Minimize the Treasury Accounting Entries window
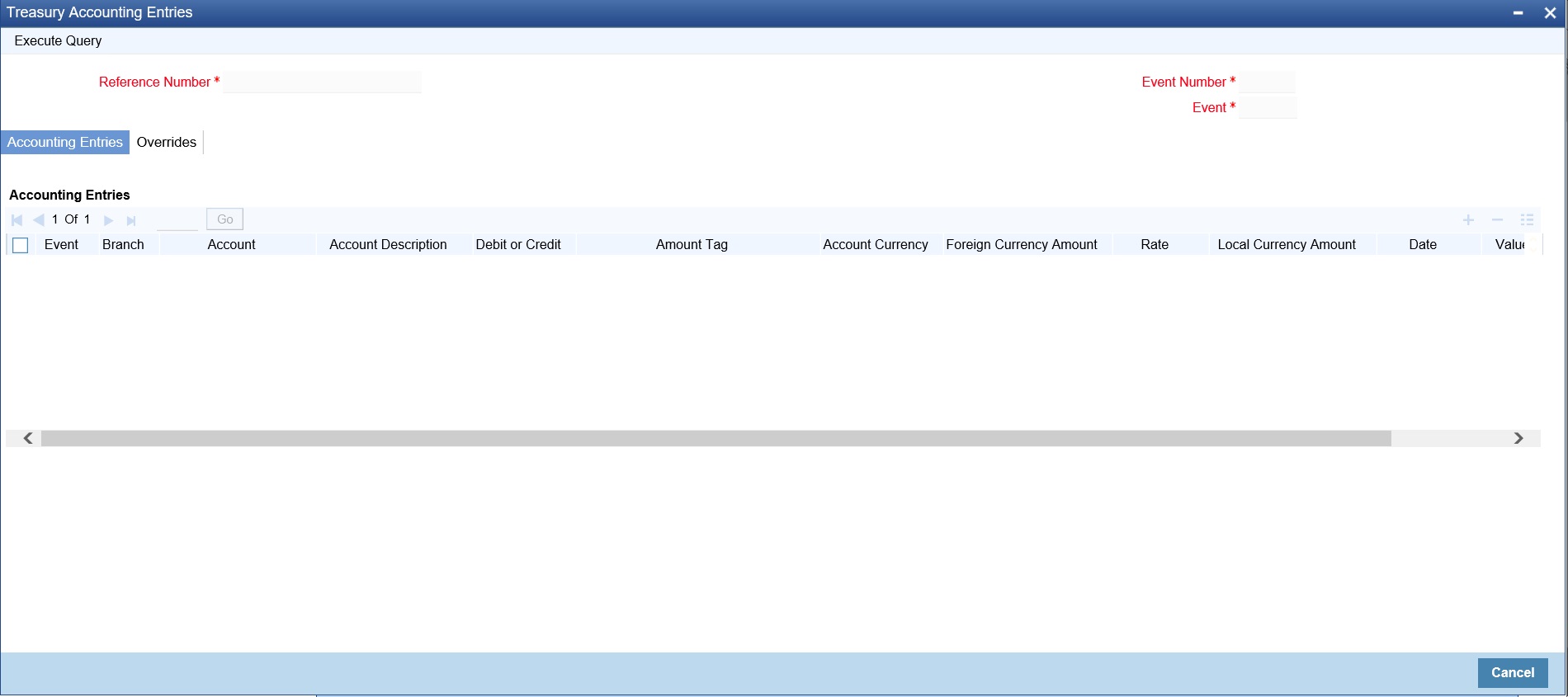 click(x=1518, y=13)
